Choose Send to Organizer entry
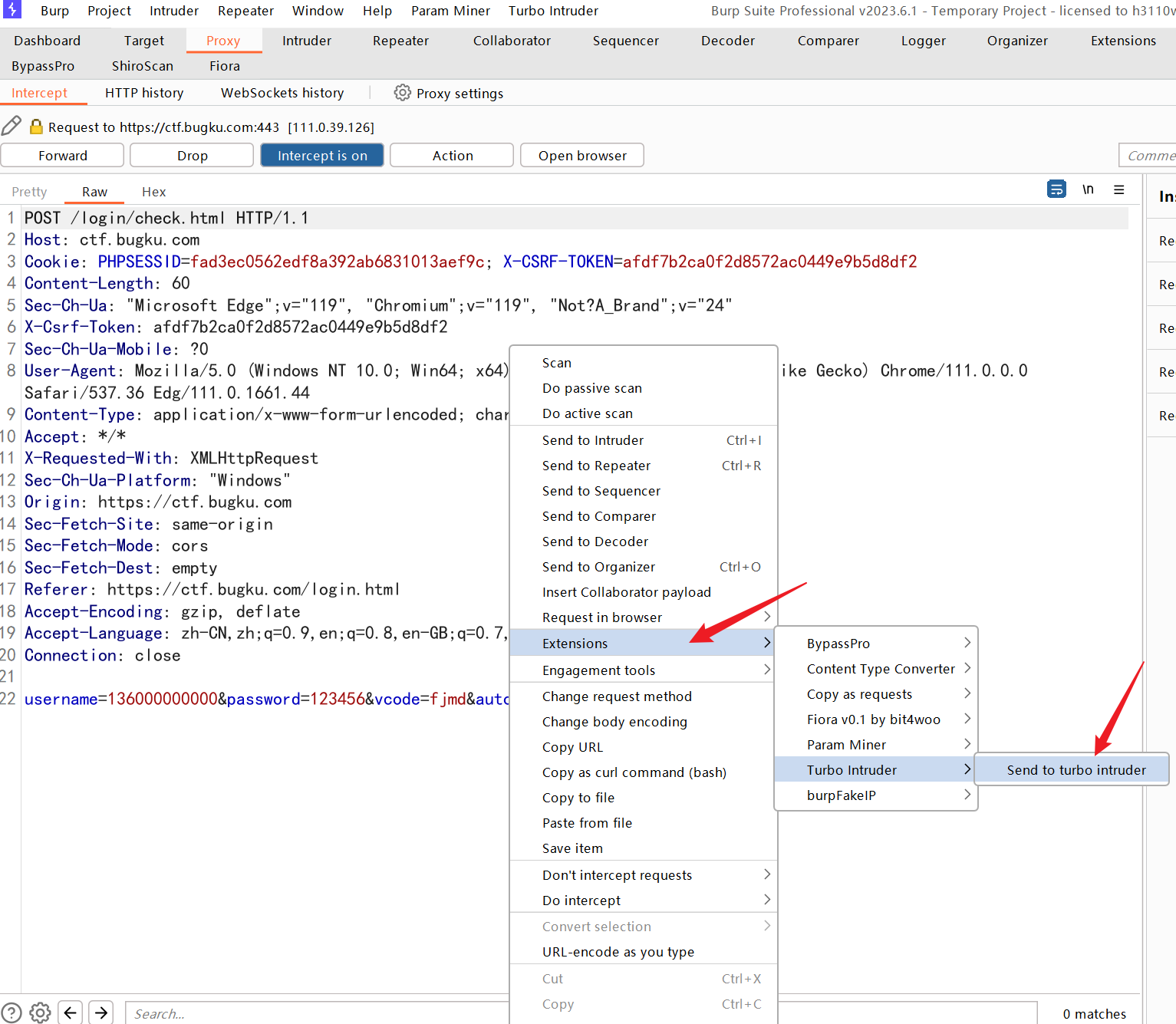The image size is (1176, 1024). point(643,566)
